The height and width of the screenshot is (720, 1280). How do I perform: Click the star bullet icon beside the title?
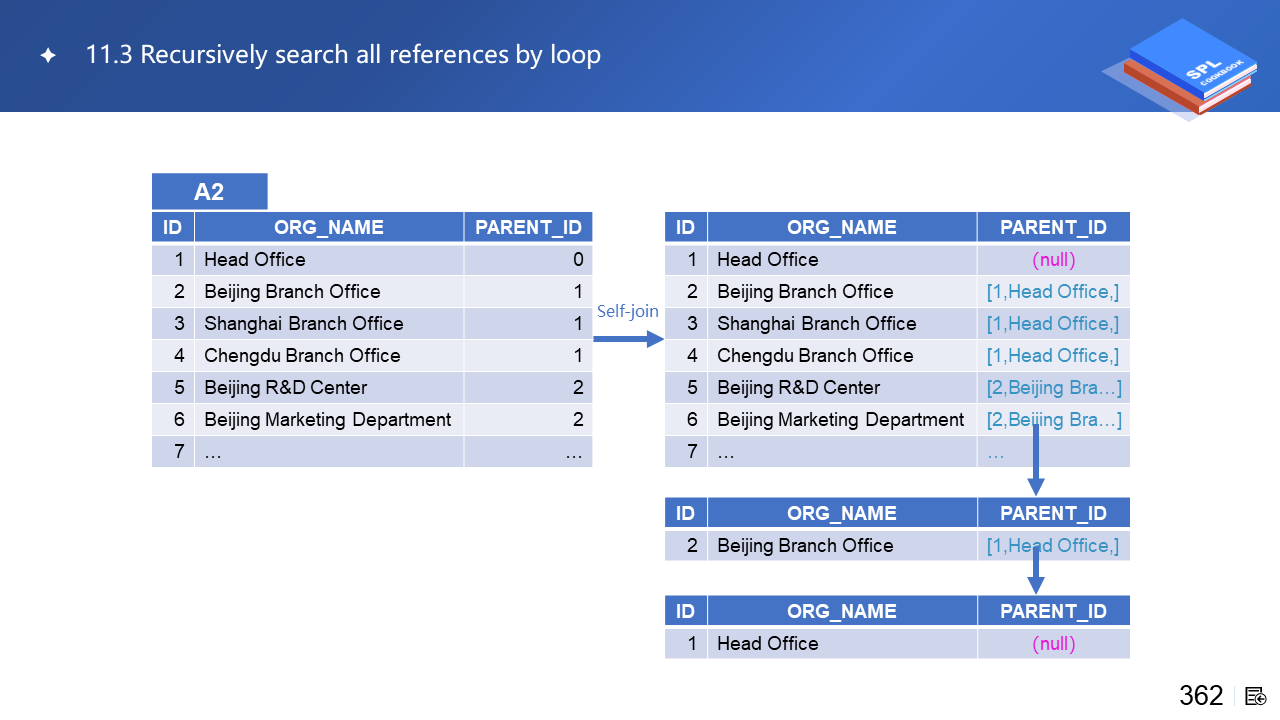point(48,56)
